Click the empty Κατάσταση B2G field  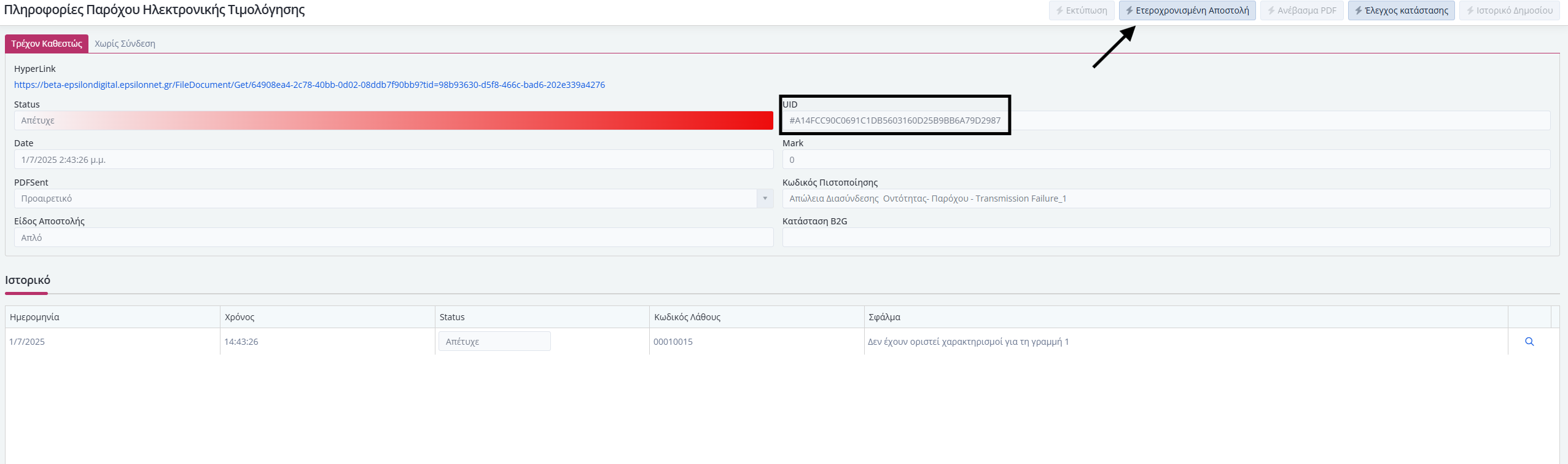[1166, 238]
